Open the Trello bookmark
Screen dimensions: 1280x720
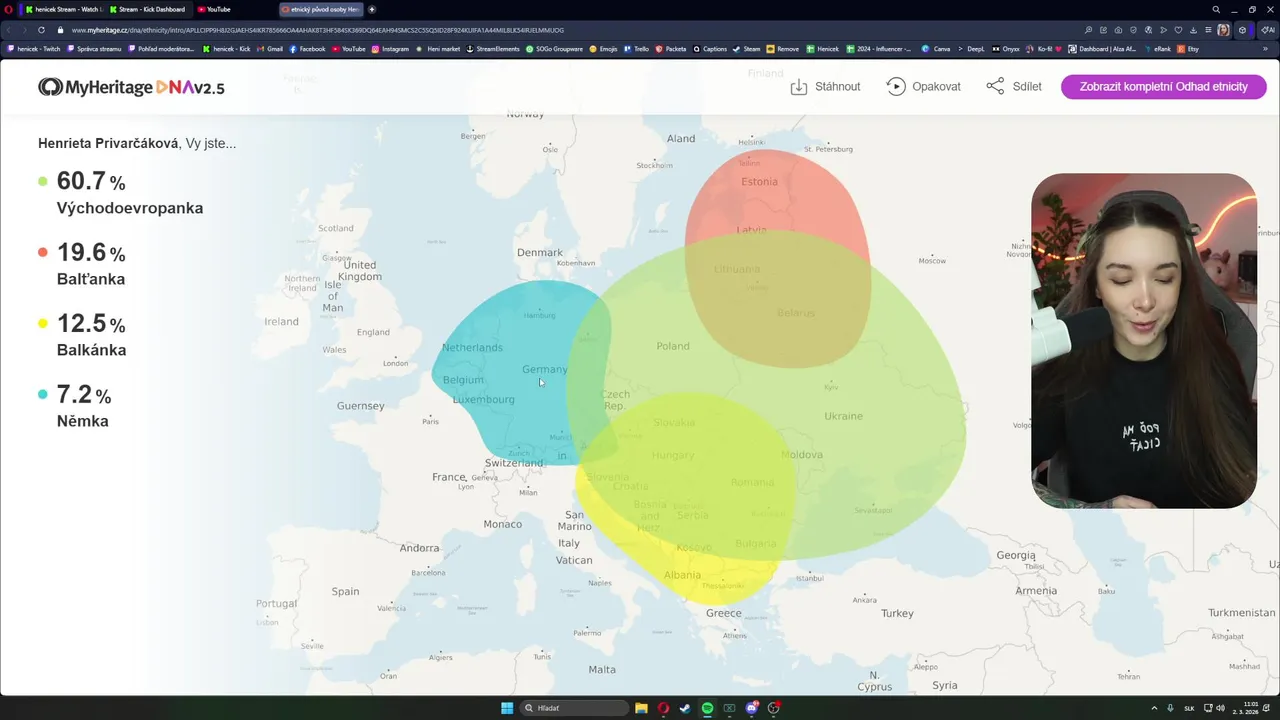pos(636,48)
